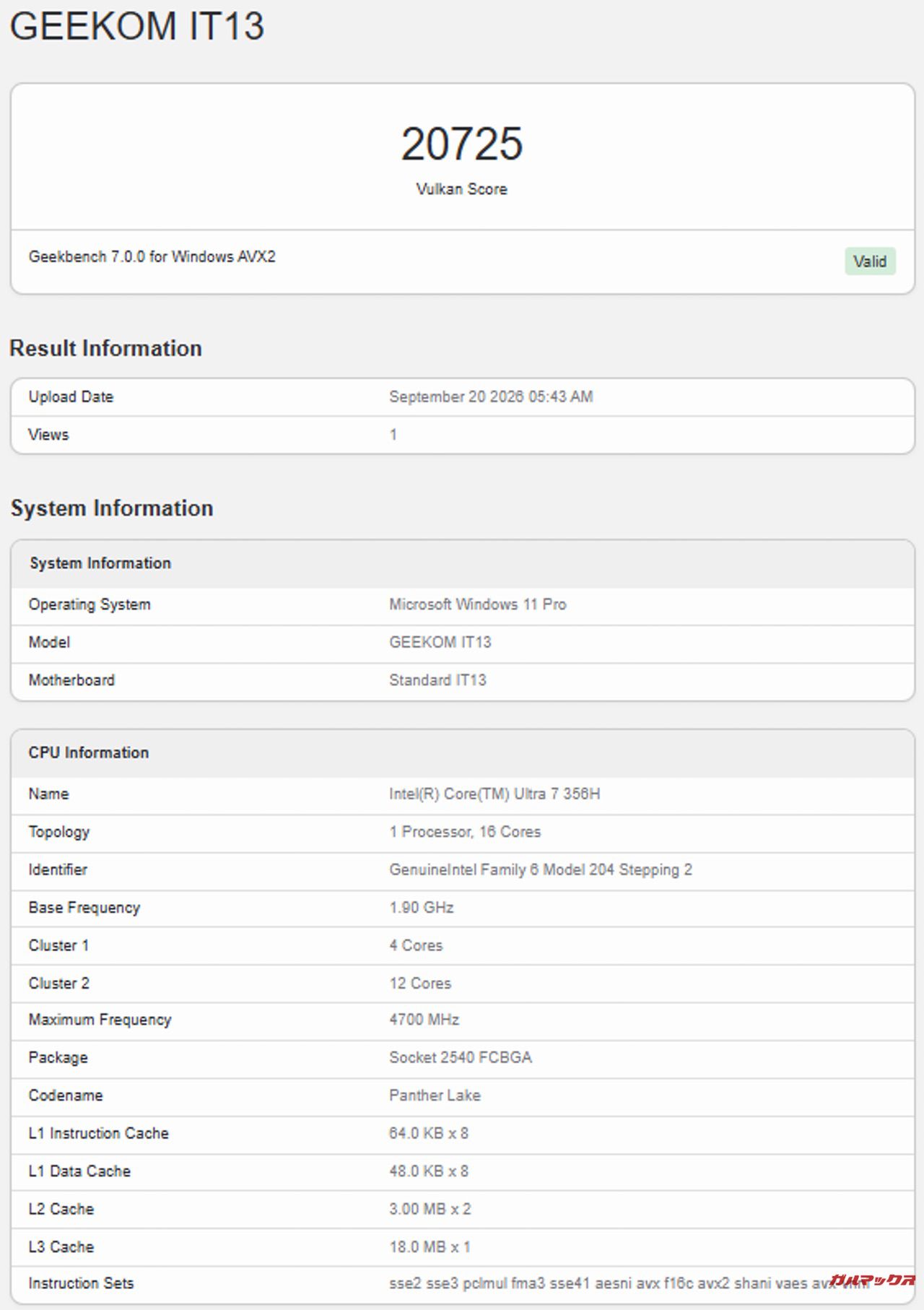Screen dimensions: 924x1310
Task: Click the Cluster 1 label
Action: 58,945
